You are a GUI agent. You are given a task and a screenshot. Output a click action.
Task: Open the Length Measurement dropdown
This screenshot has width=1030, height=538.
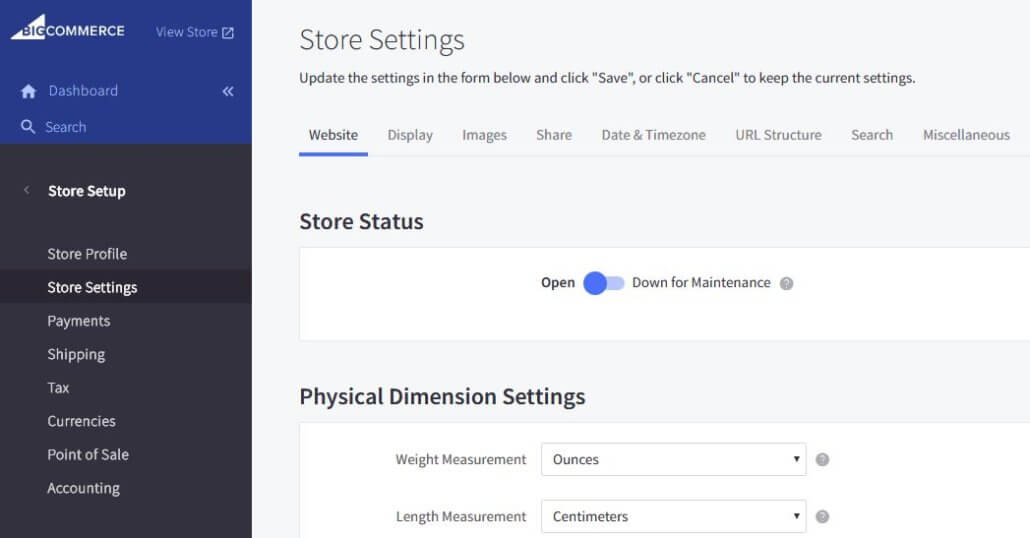click(x=673, y=517)
